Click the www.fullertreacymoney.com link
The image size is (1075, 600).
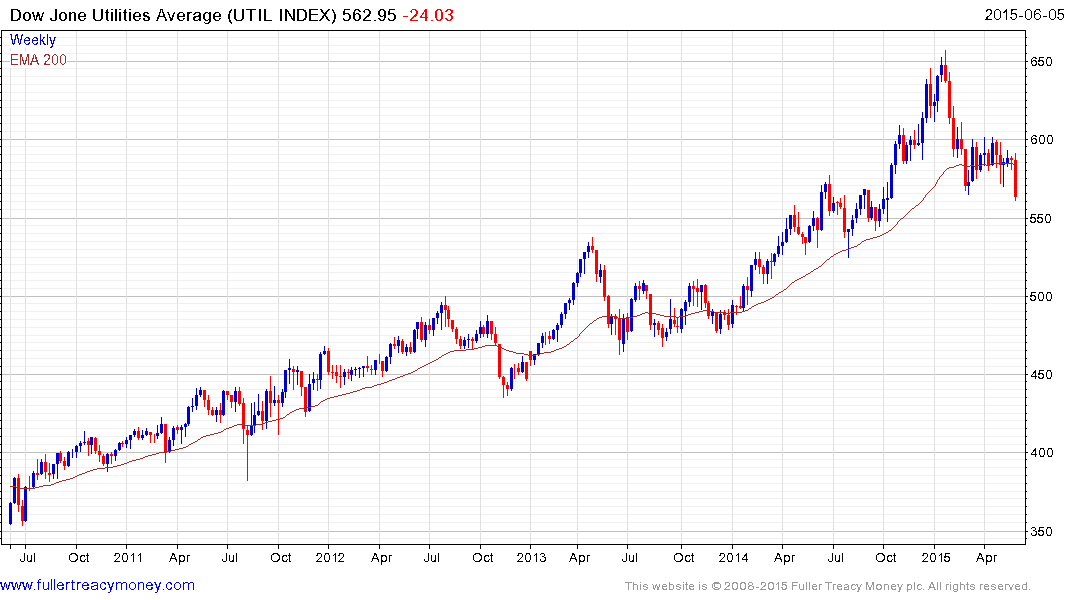pyautogui.click(x=97, y=585)
